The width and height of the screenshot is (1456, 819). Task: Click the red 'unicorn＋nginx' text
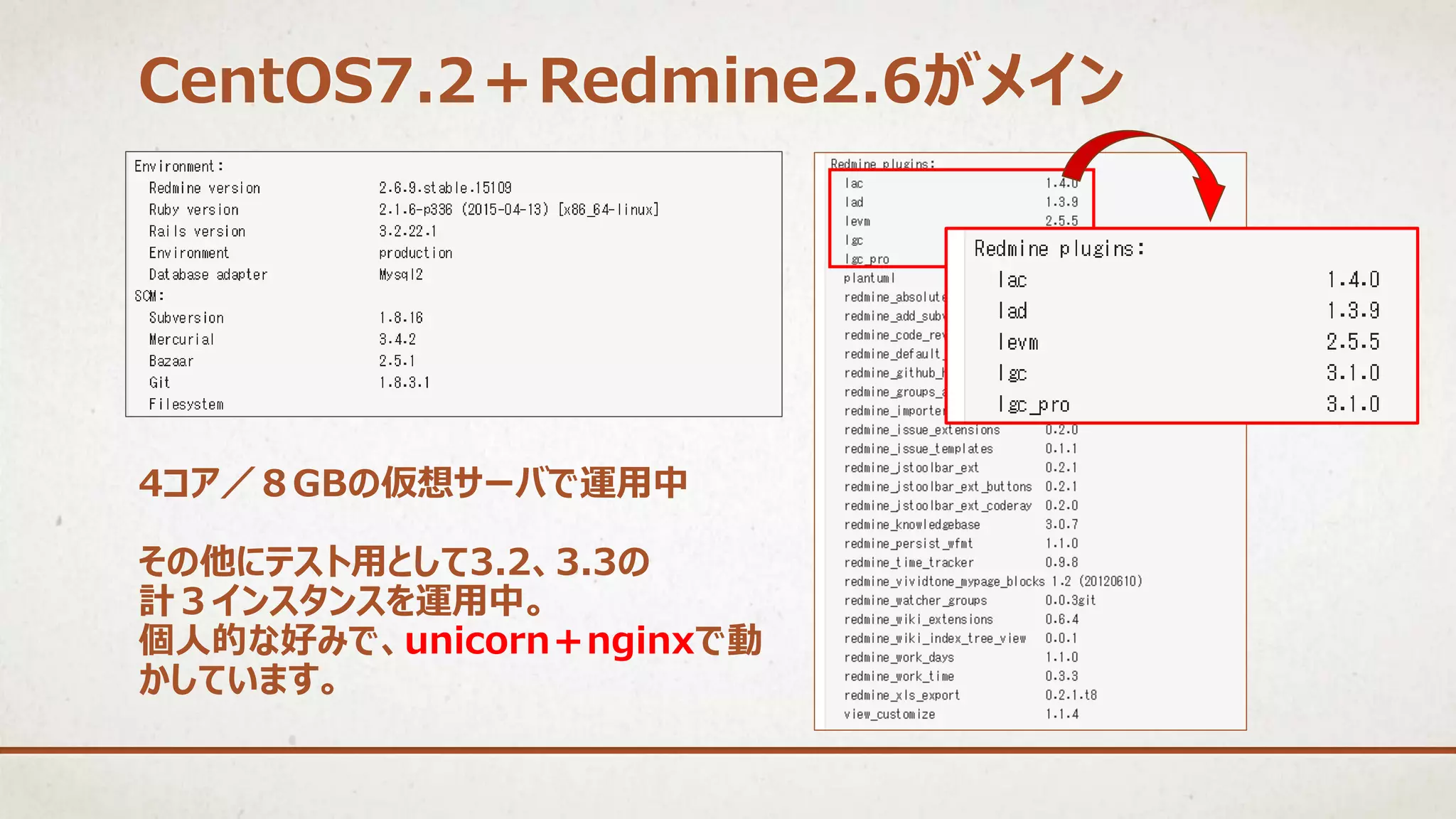click(x=549, y=641)
